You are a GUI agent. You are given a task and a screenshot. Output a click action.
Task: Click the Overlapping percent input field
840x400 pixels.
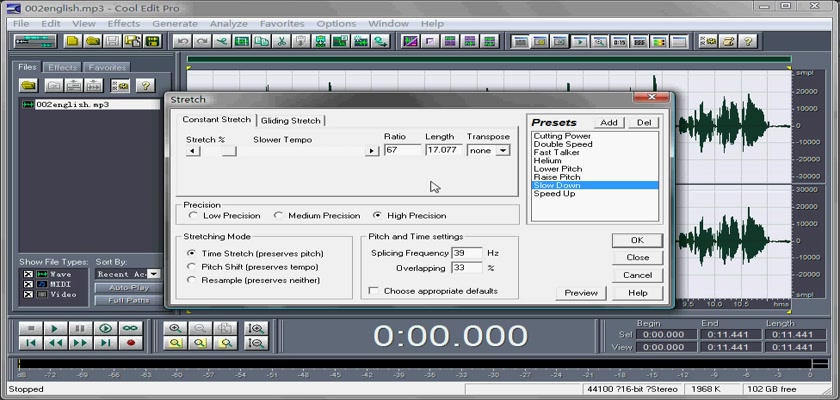click(467, 268)
